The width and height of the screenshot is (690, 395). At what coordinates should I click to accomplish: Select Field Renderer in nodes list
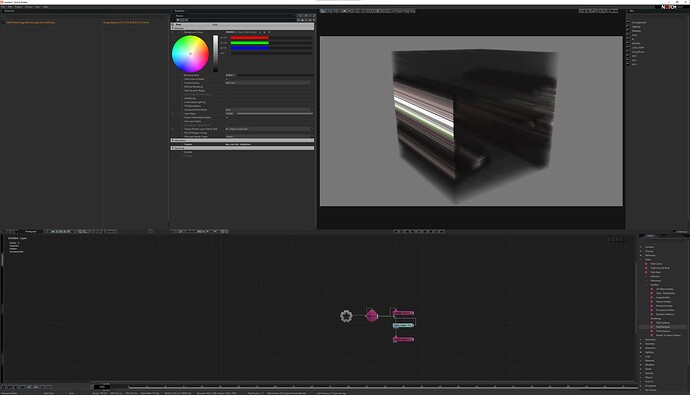[663, 327]
